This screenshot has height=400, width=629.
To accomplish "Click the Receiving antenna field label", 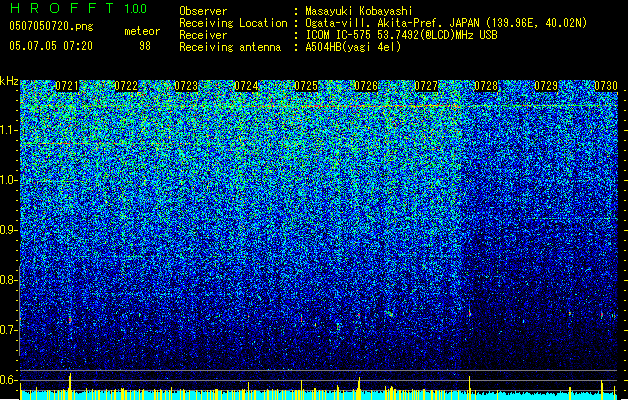I will pyautogui.click(x=230, y=47).
